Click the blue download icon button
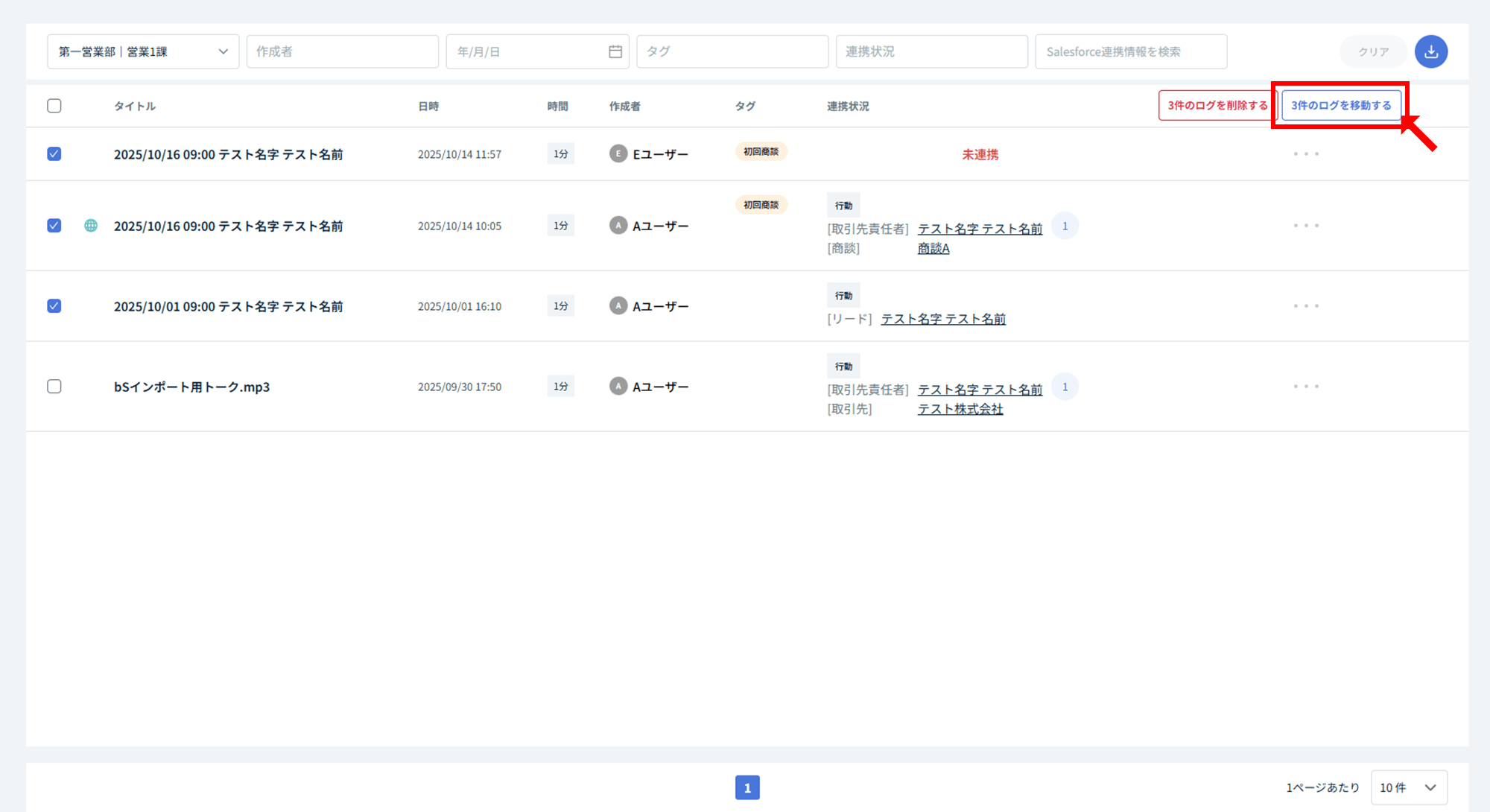 (x=1430, y=51)
